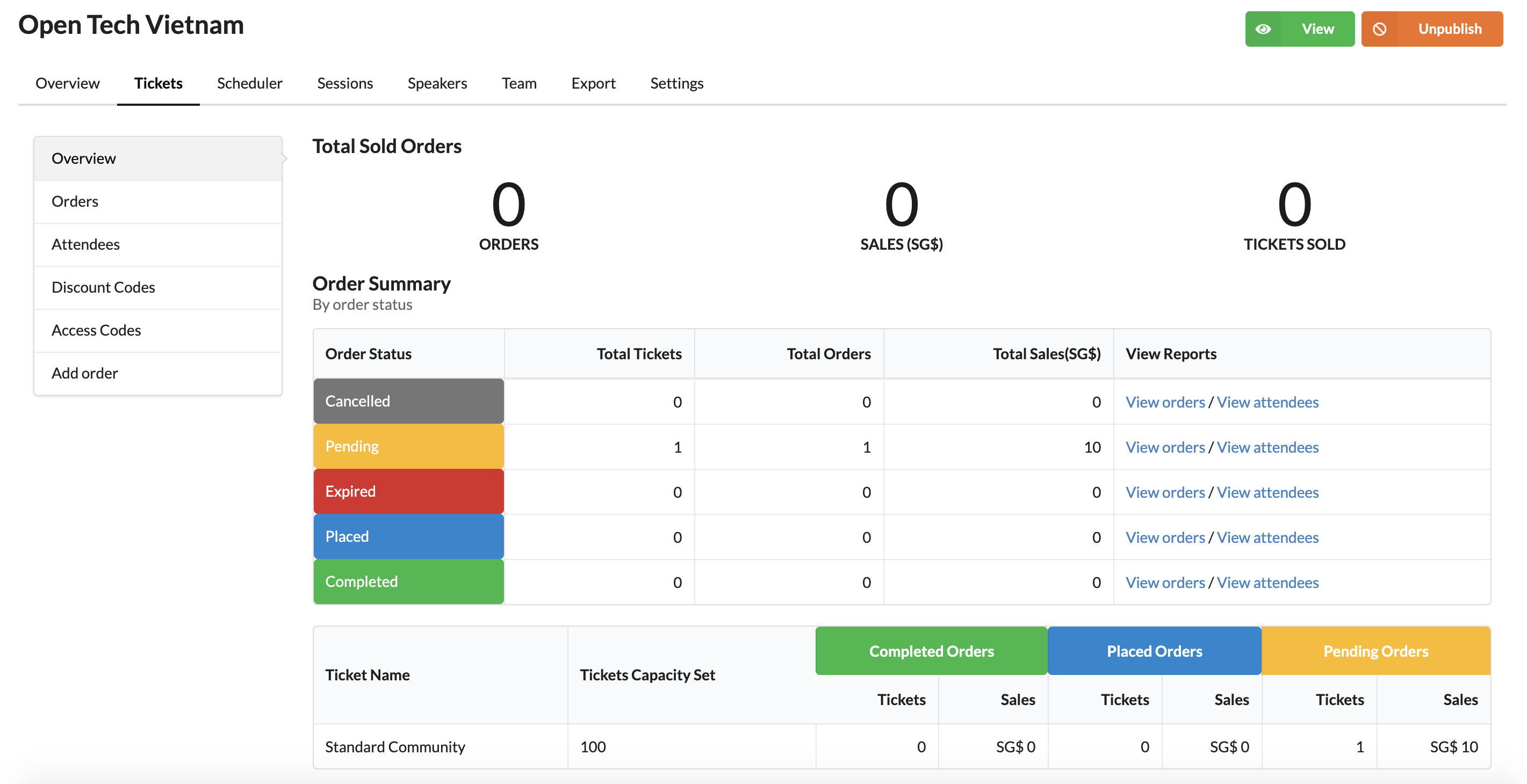Click the eye icon on View button

pos(1263,29)
